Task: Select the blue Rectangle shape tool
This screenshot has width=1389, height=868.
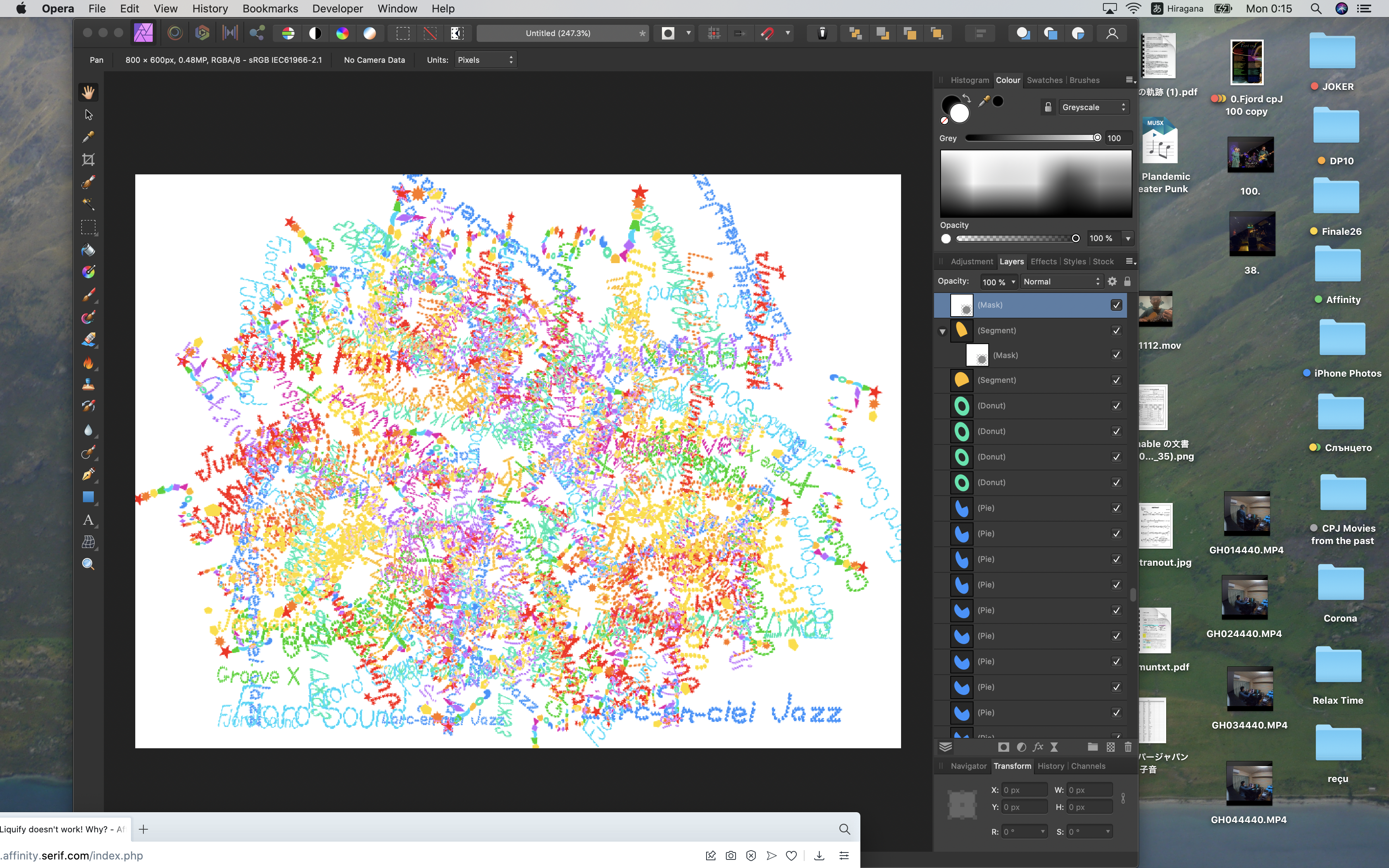Action: pos(88,497)
